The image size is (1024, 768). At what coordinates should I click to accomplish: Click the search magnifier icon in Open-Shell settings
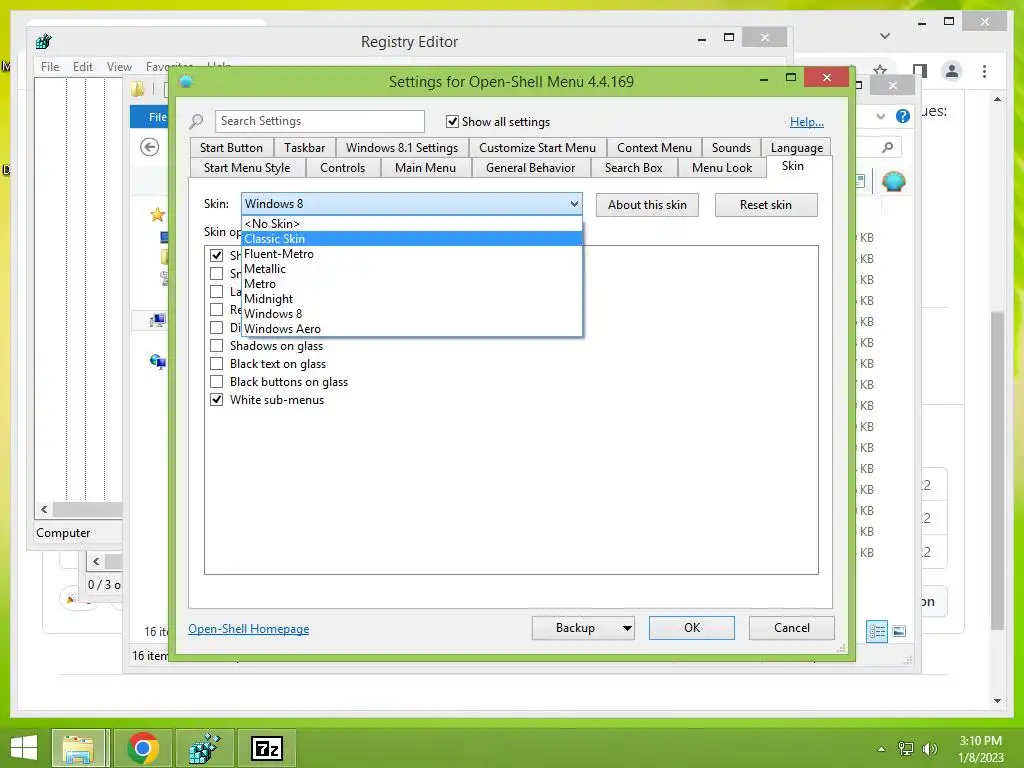click(196, 121)
